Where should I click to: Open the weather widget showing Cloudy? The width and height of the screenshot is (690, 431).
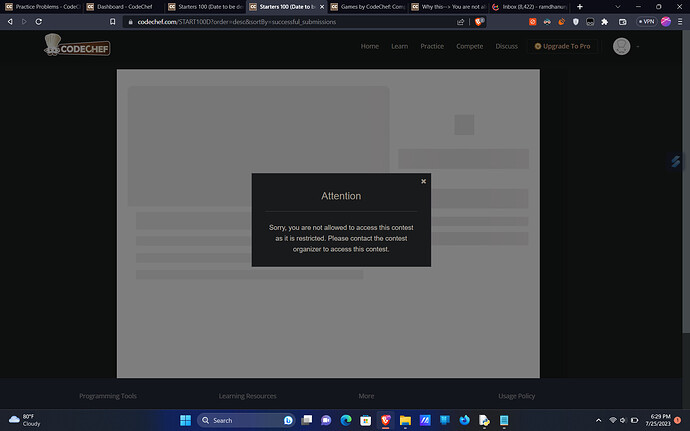(25, 420)
